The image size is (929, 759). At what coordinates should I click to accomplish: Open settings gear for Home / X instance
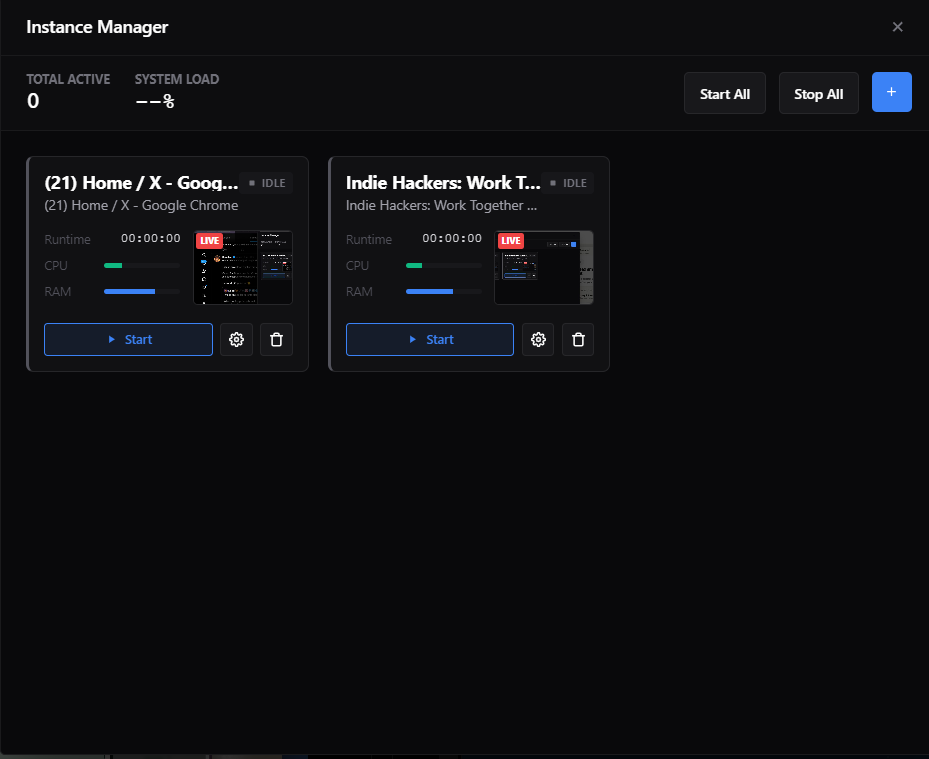(236, 340)
